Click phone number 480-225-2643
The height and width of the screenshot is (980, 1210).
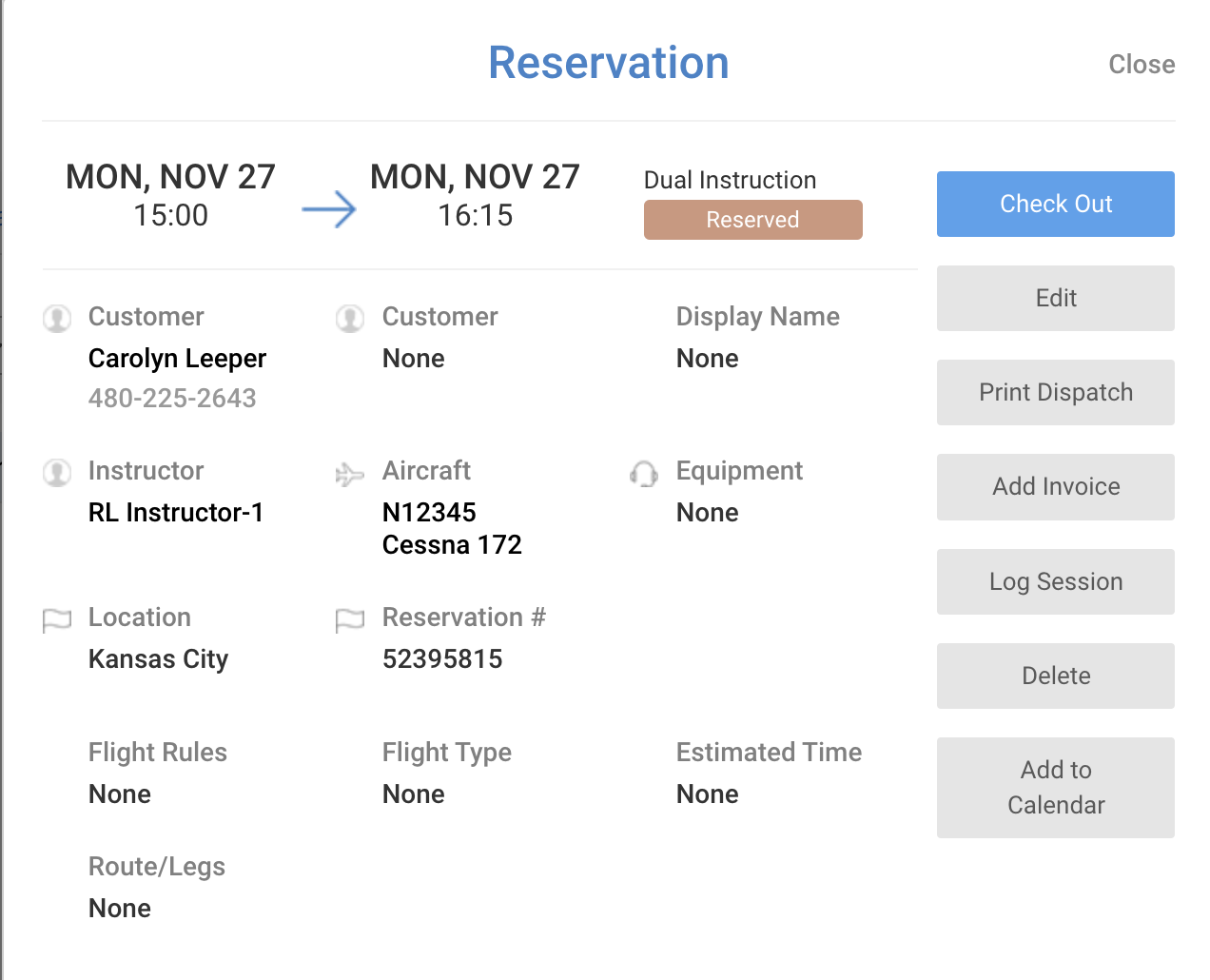[x=172, y=398]
